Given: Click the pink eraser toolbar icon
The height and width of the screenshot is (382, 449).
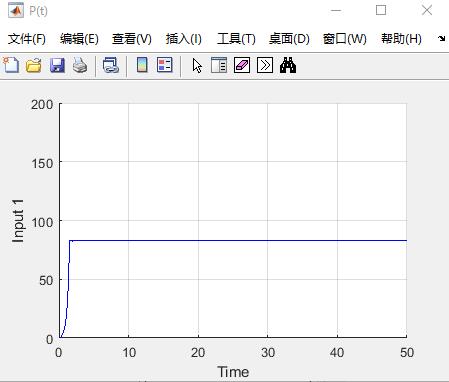Looking at the screenshot, I should (x=242, y=65).
